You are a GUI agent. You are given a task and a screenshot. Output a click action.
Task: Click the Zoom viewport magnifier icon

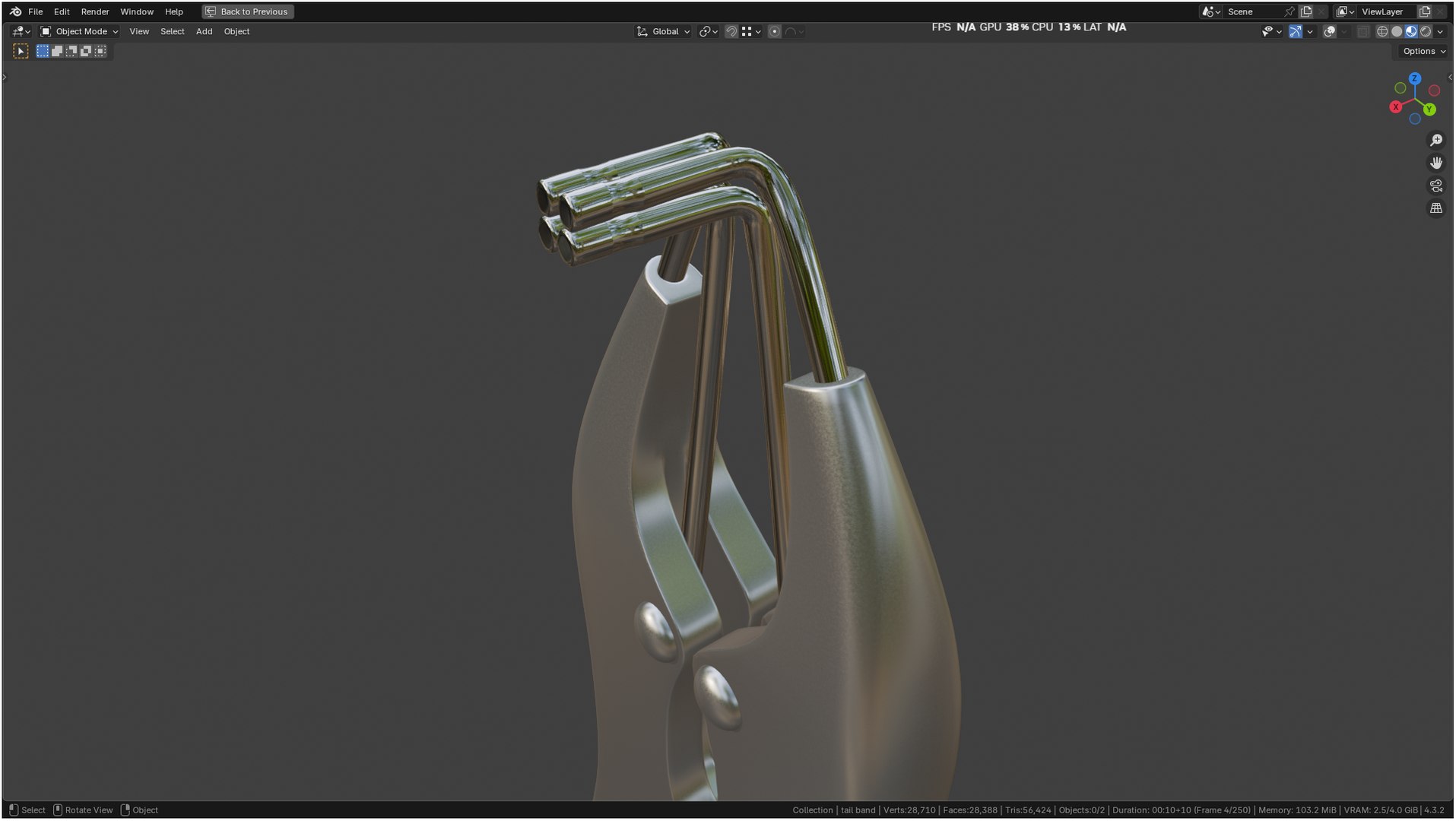(1435, 141)
